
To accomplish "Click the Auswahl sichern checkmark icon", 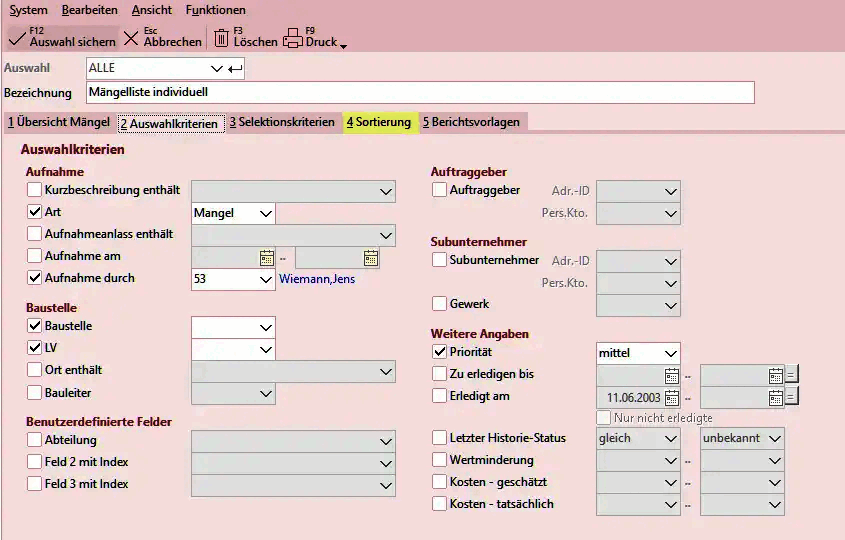I will point(17,38).
